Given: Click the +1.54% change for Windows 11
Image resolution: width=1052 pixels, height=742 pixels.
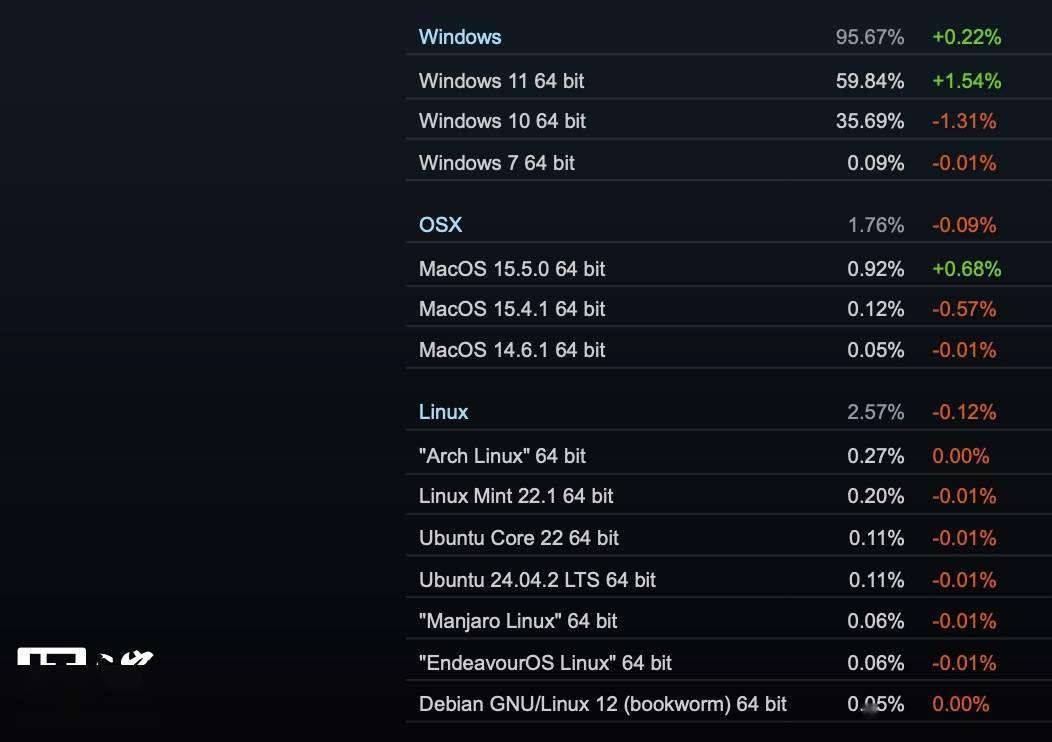Looking at the screenshot, I should pos(966,81).
